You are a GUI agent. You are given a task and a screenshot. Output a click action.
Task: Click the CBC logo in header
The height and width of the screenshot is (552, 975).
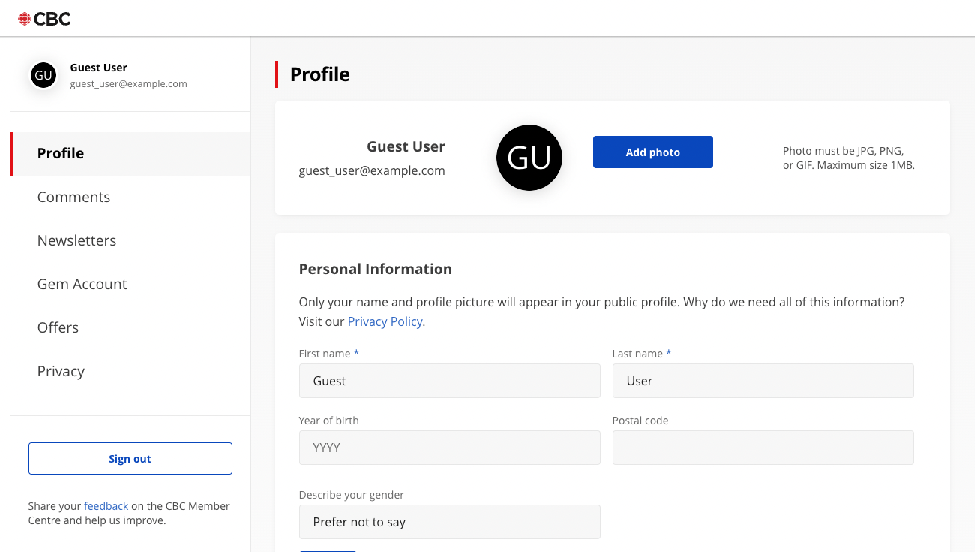pyautogui.click(x=44, y=19)
